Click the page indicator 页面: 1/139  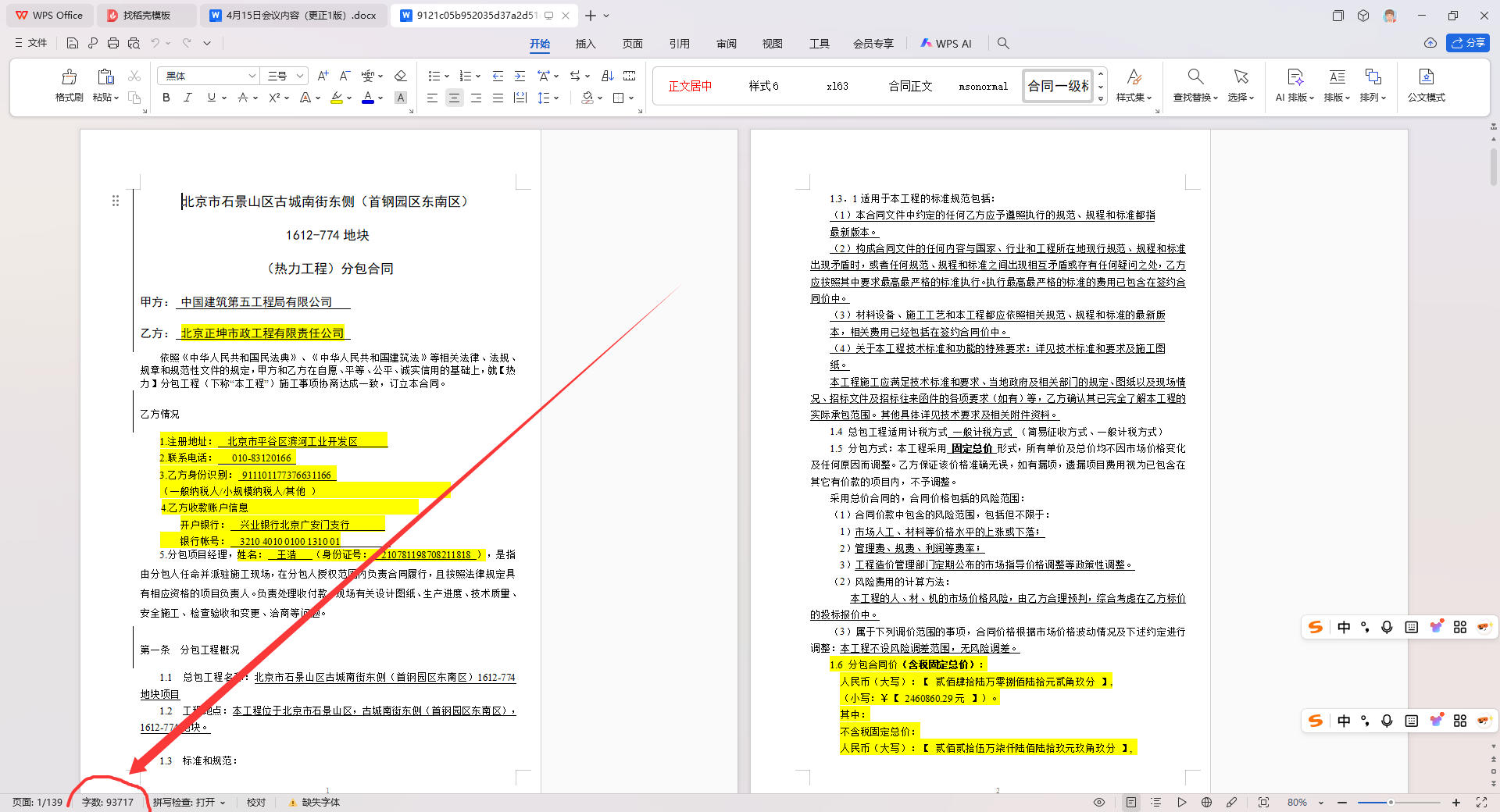click(37, 803)
